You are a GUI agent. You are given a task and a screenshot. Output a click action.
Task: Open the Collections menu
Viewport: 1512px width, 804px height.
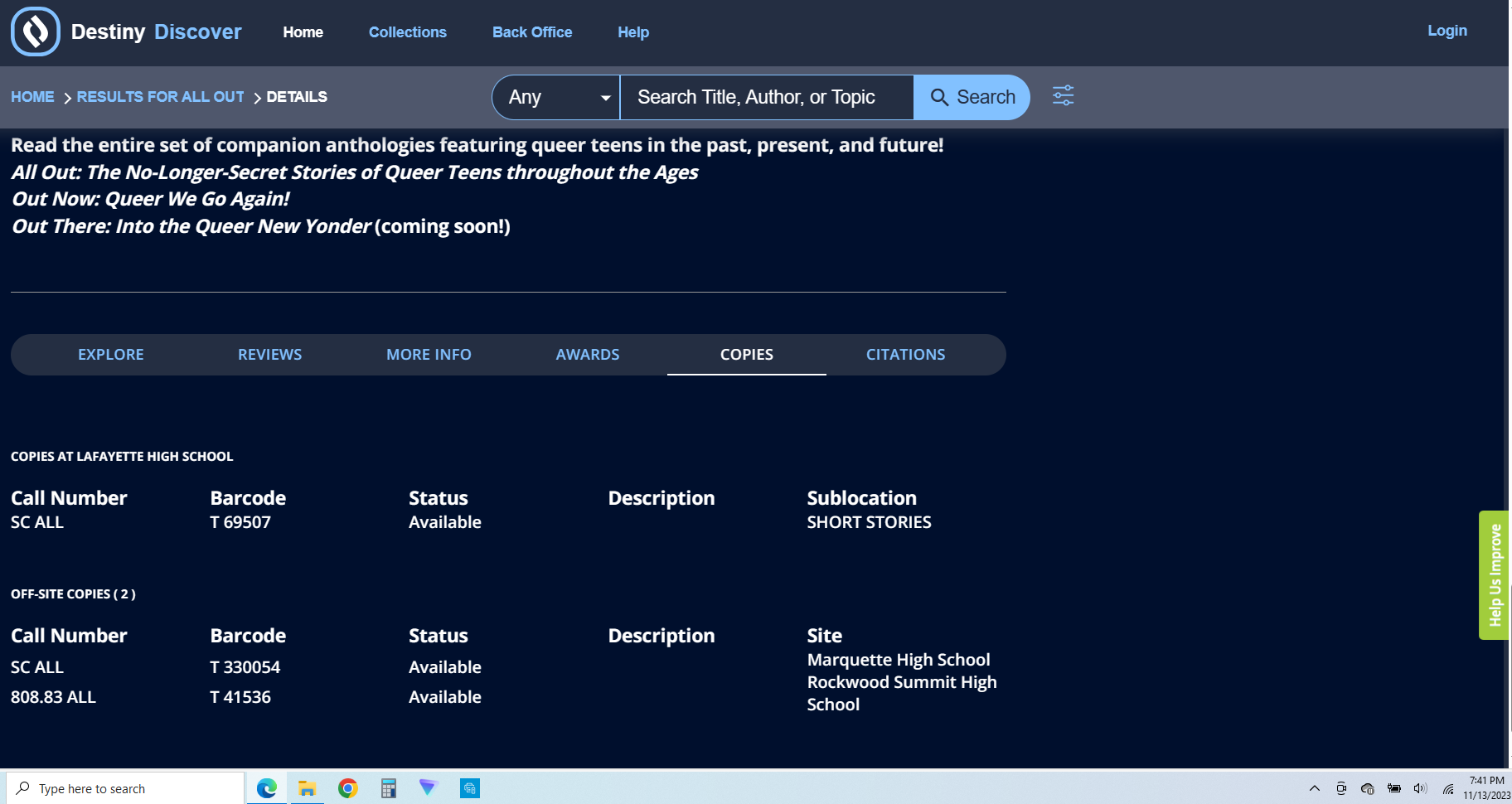point(407,32)
